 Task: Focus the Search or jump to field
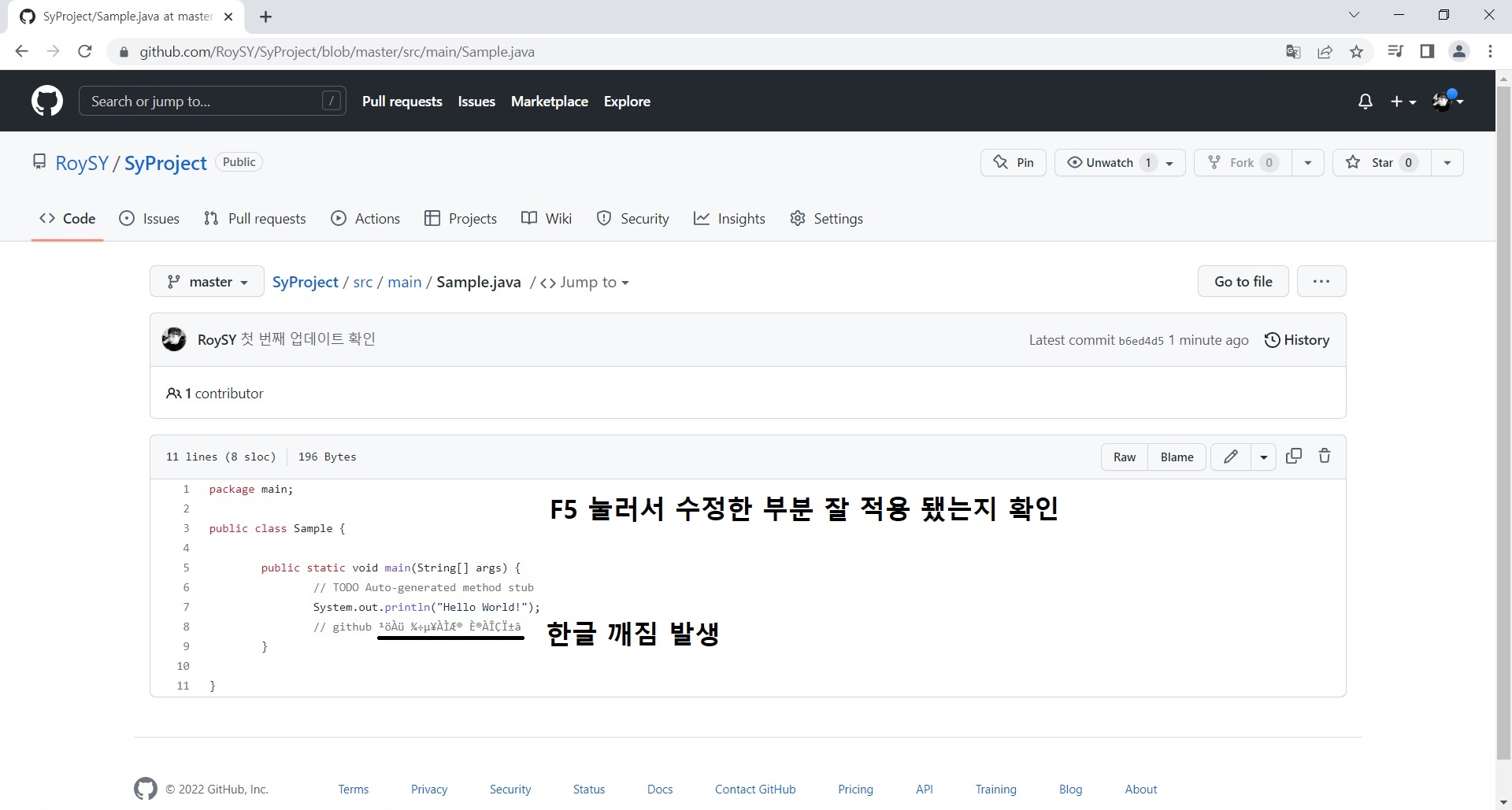[x=213, y=101]
